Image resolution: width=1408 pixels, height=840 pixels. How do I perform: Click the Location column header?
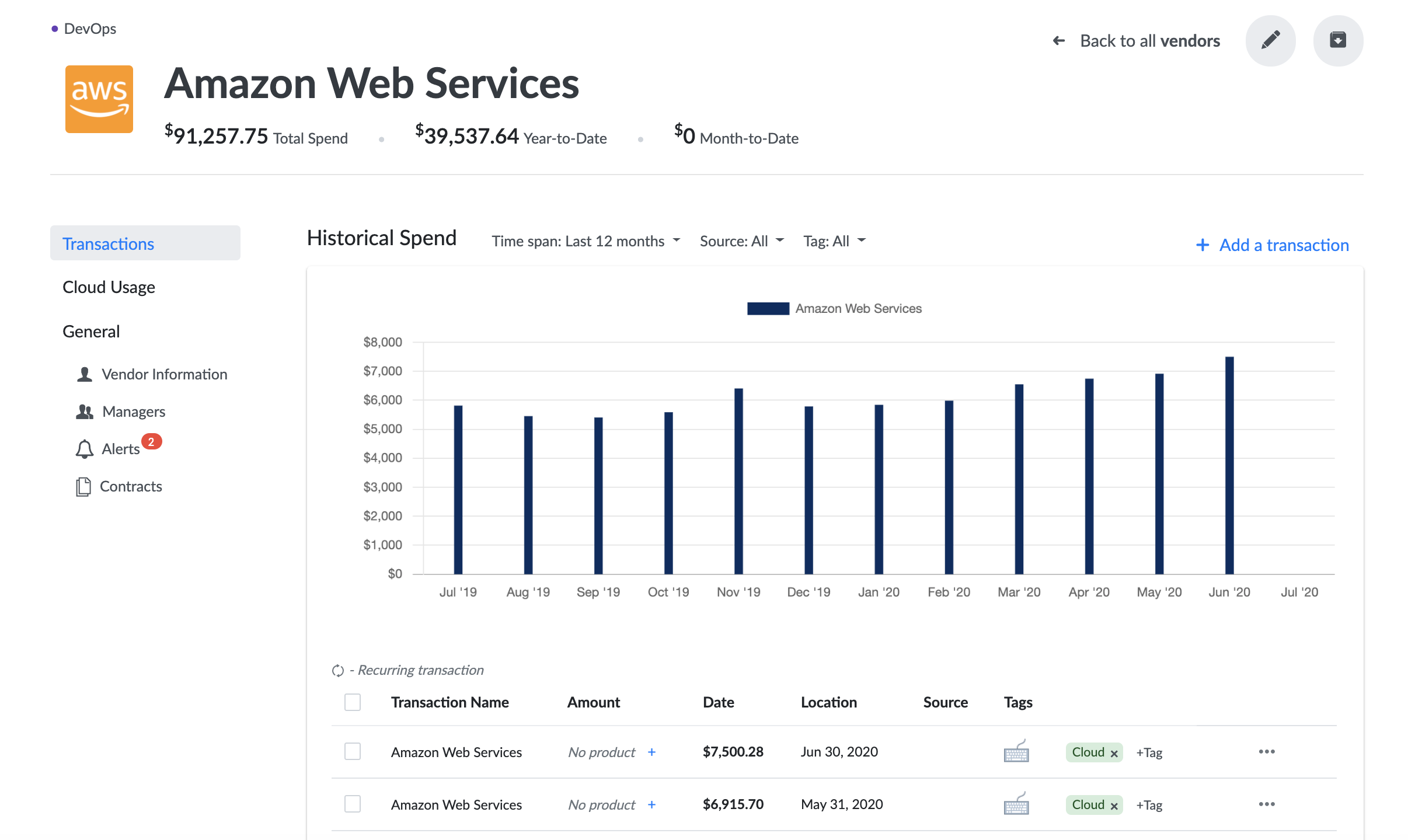click(829, 702)
